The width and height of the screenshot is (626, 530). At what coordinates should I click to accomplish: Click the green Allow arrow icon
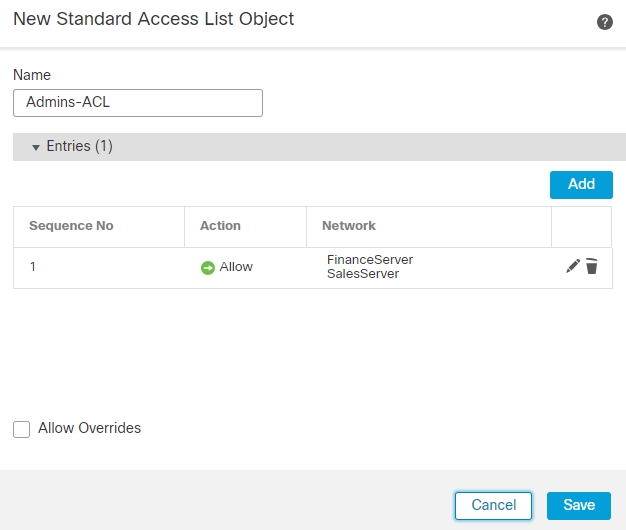click(x=208, y=267)
